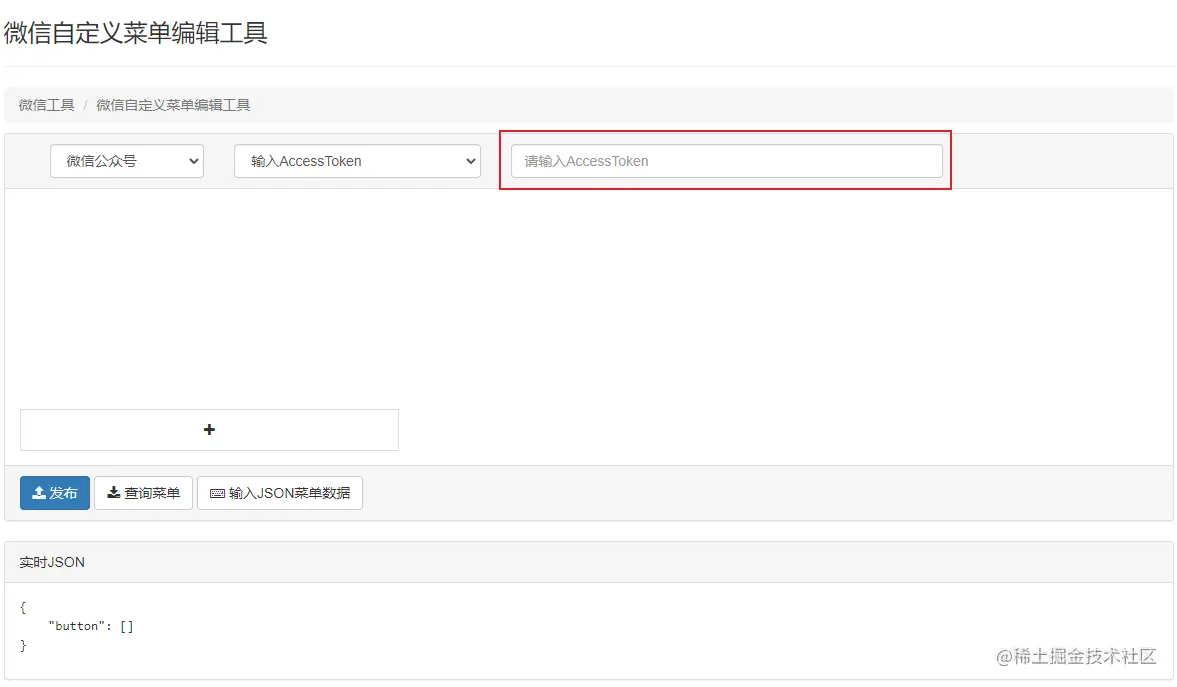Focus the 请输入AccessToken input field
This screenshot has width=1177, height=687.
(x=727, y=161)
